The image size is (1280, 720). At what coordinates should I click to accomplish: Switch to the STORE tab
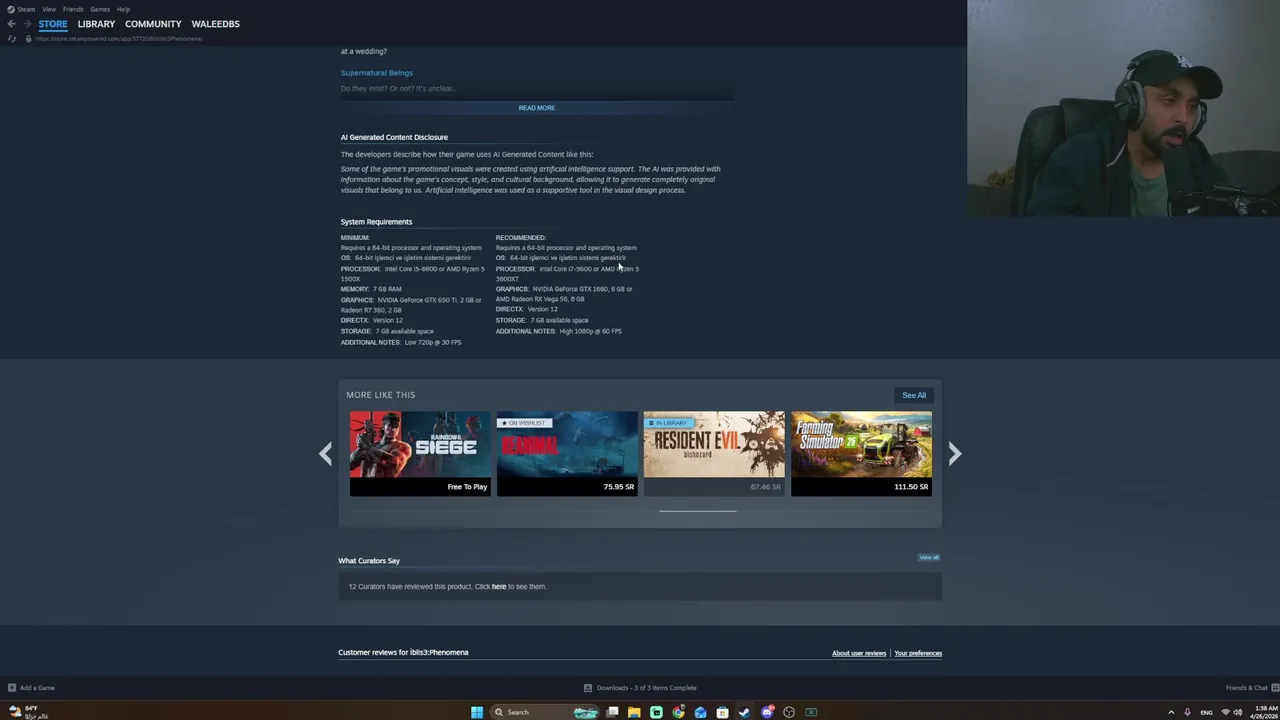click(53, 24)
